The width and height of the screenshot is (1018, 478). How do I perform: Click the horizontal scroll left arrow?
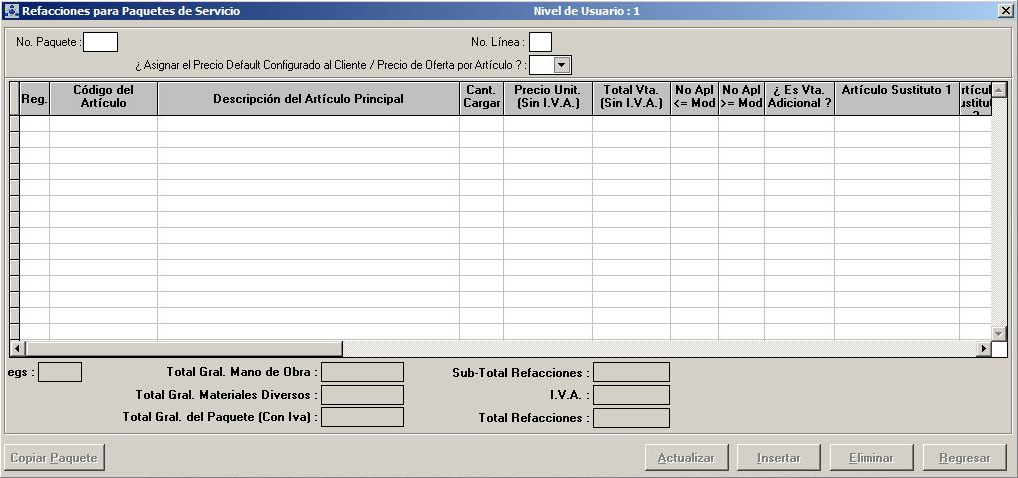click(x=16, y=349)
